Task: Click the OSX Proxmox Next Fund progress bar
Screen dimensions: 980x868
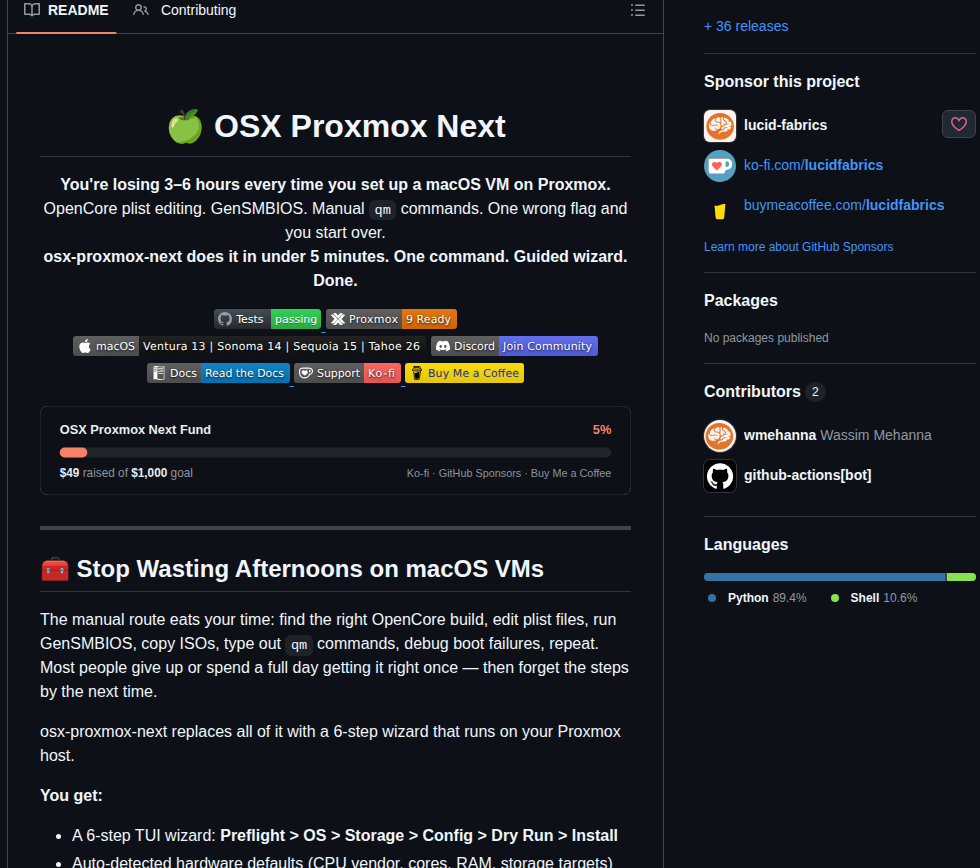Action: [x=335, y=452]
